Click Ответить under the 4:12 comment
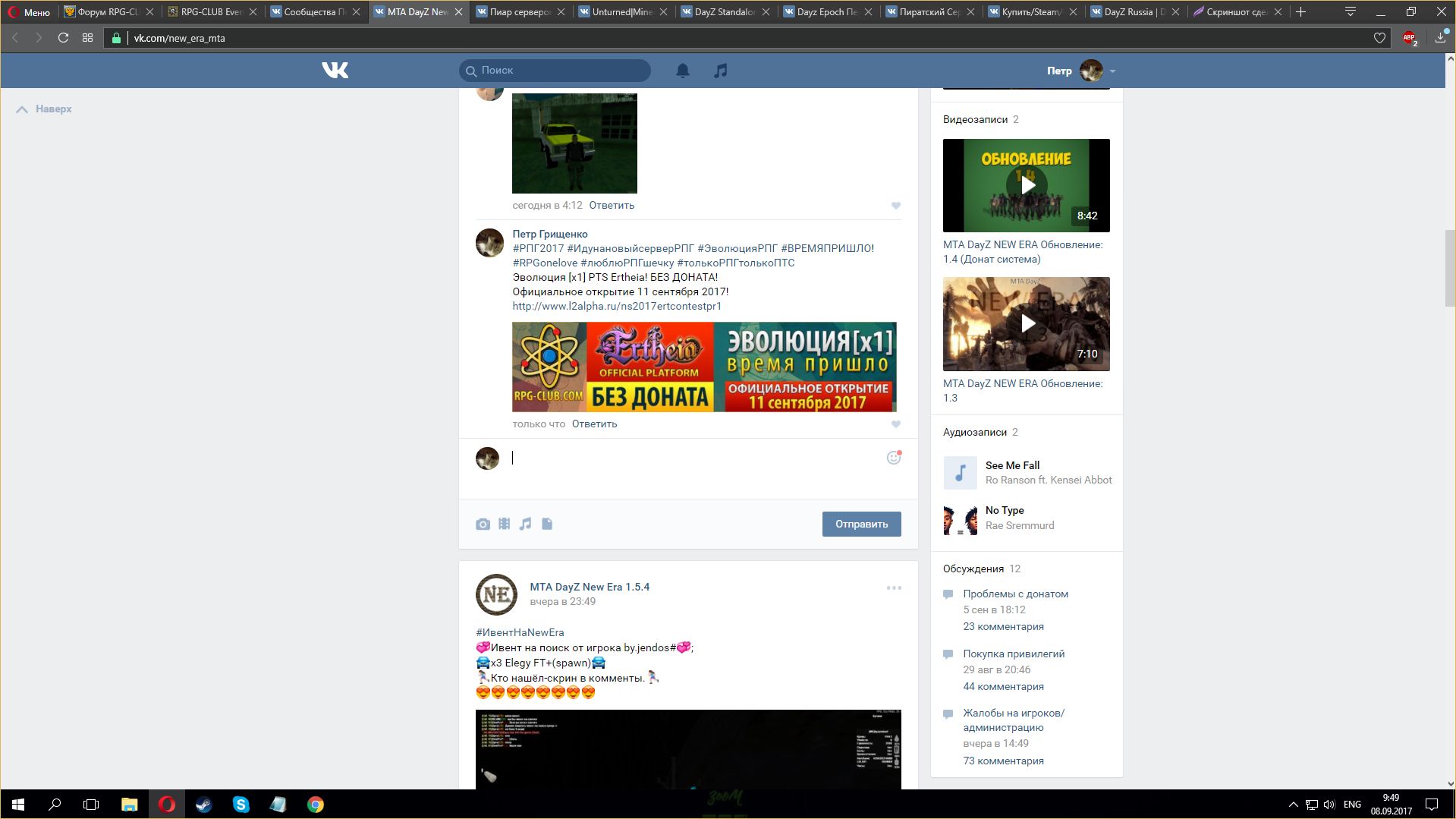The image size is (1456, 819). click(x=612, y=205)
